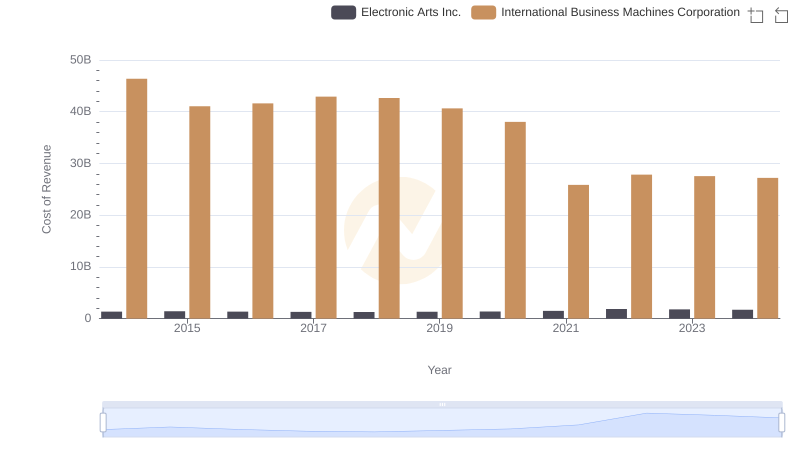800x461 pixels.
Task: Select the left handle of range slider
Action: coord(103,423)
